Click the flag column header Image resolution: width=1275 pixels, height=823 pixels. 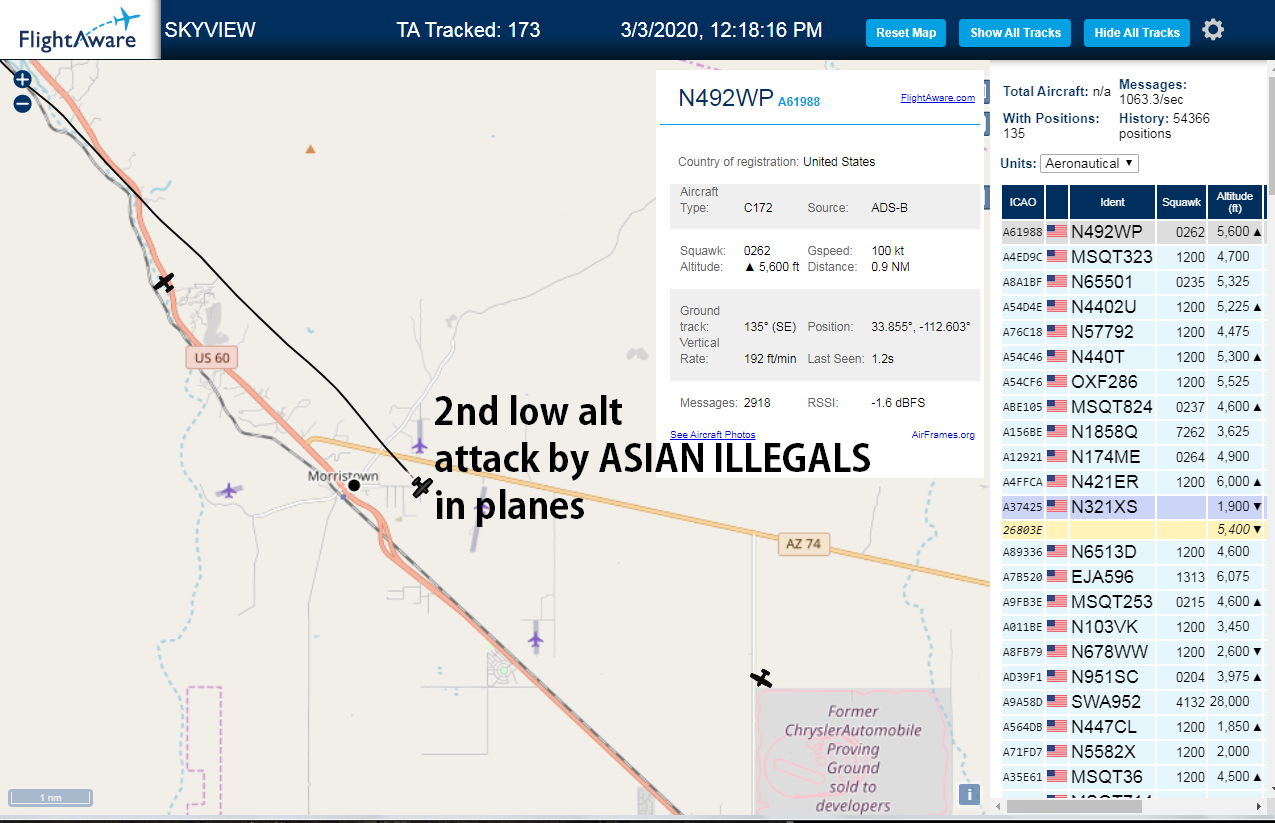coord(1056,202)
